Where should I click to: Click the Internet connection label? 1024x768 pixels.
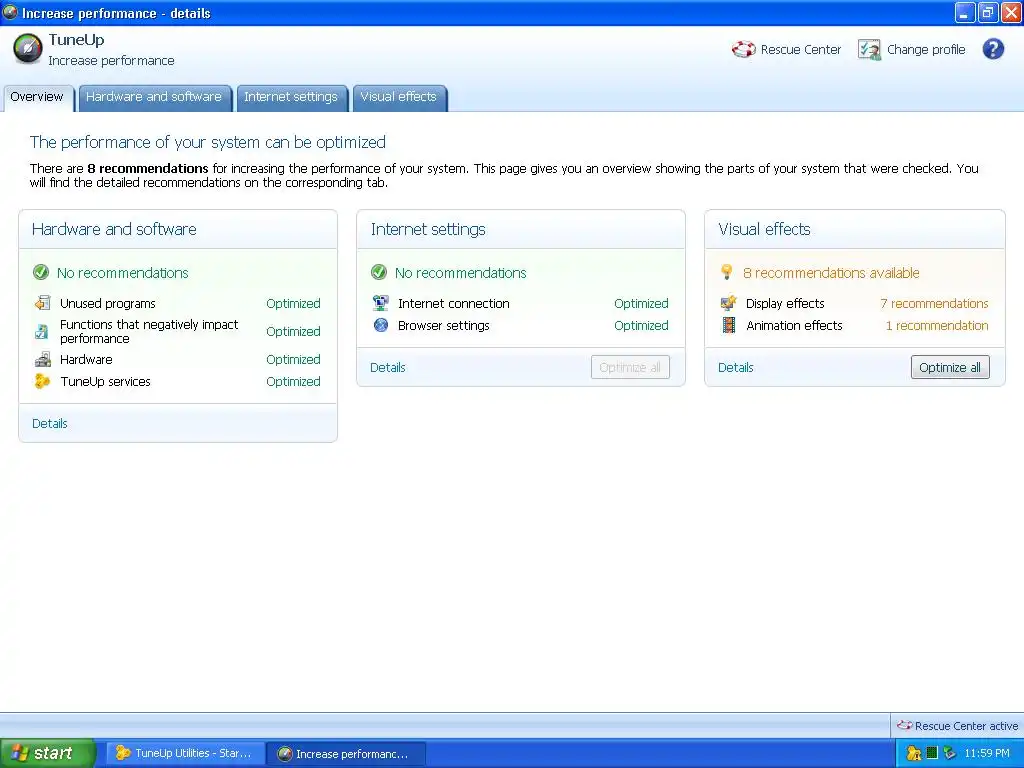(454, 303)
